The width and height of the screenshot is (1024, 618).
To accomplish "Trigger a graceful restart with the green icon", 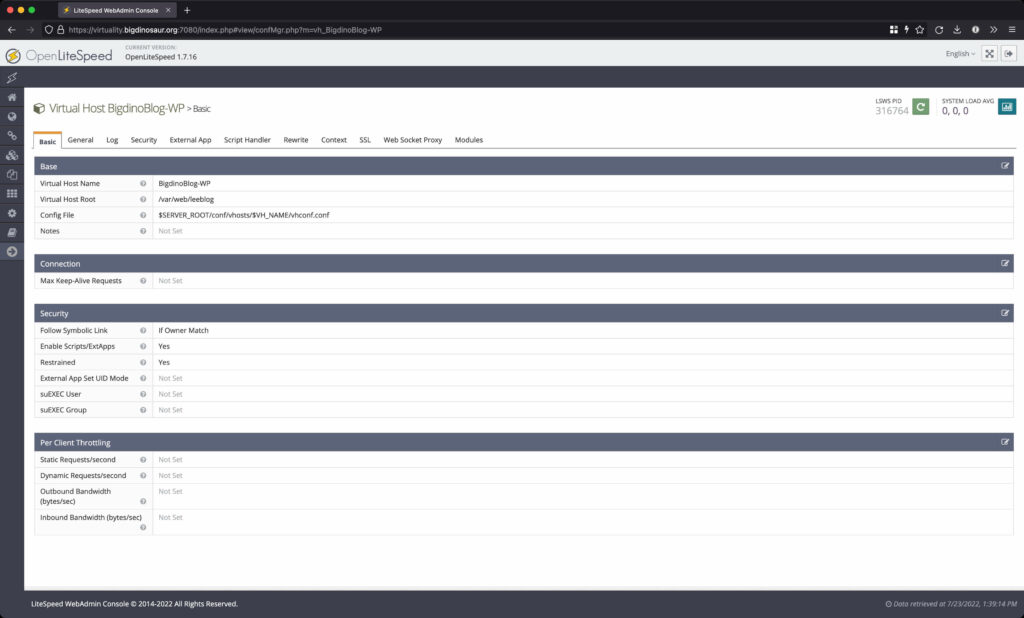I will (920, 106).
